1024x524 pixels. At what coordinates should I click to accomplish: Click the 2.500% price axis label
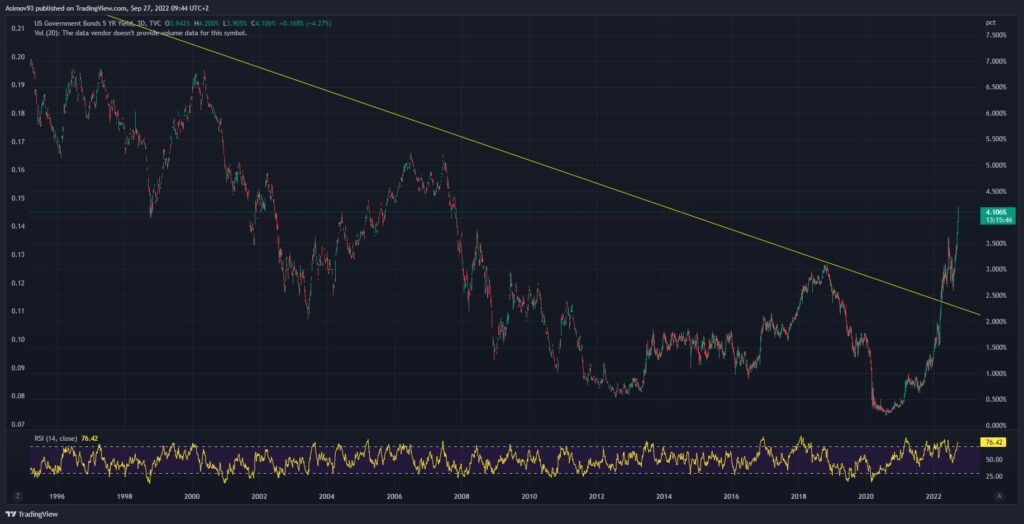click(996, 295)
